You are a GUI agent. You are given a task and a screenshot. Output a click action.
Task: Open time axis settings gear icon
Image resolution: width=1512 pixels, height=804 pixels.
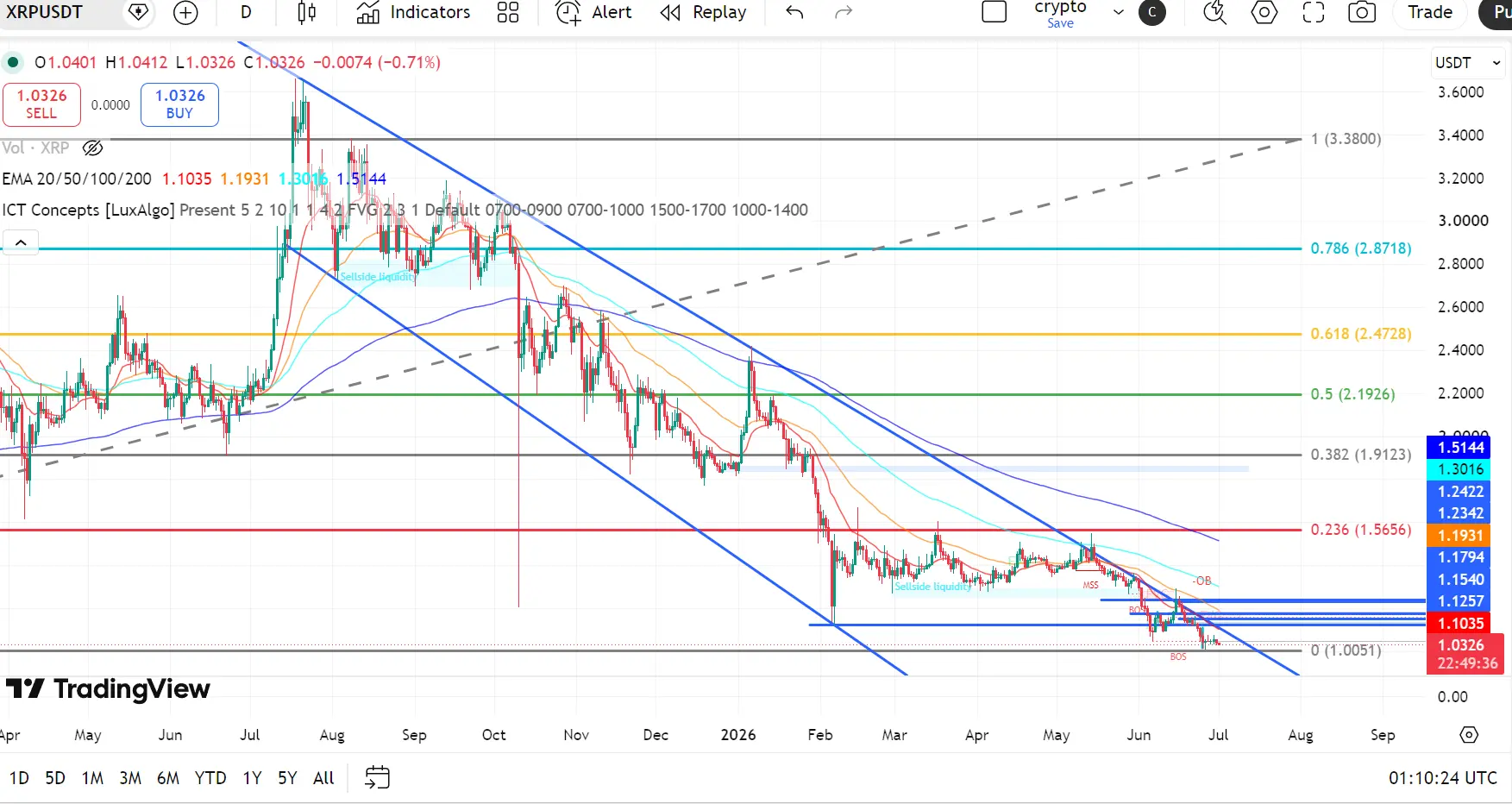click(1469, 735)
